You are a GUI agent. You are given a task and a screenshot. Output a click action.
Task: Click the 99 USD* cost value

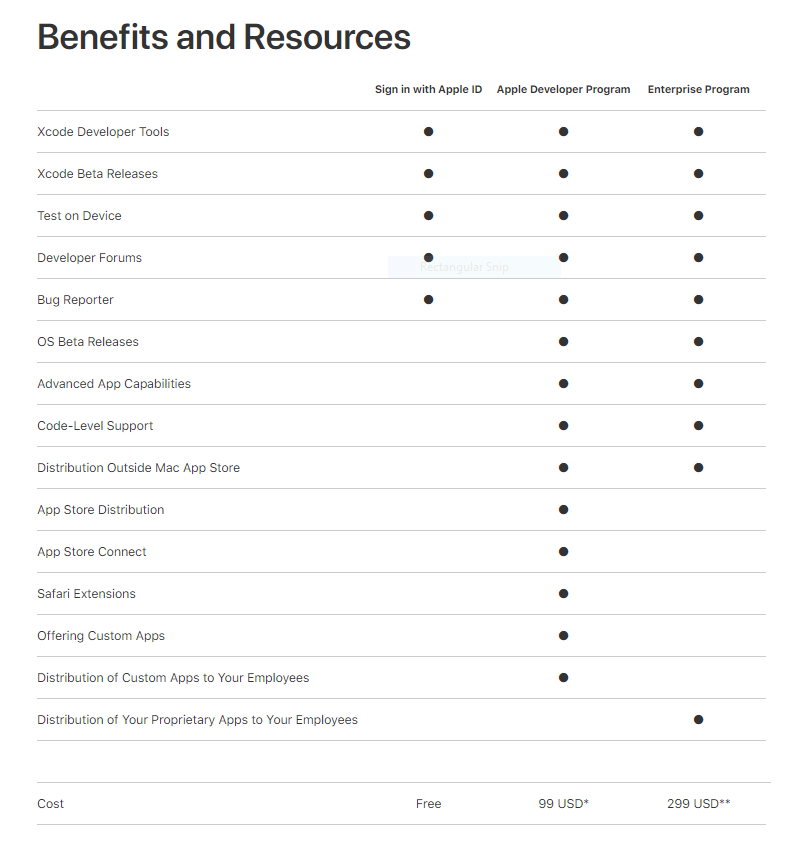[x=563, y=804]
